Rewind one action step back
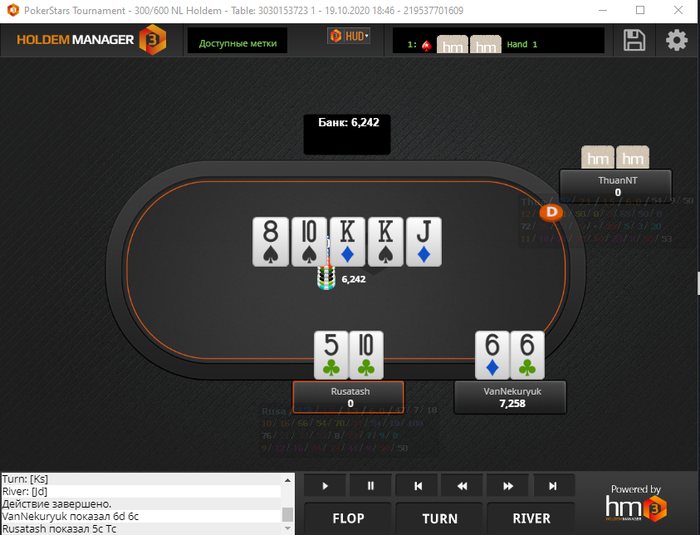 pos(462,485)
